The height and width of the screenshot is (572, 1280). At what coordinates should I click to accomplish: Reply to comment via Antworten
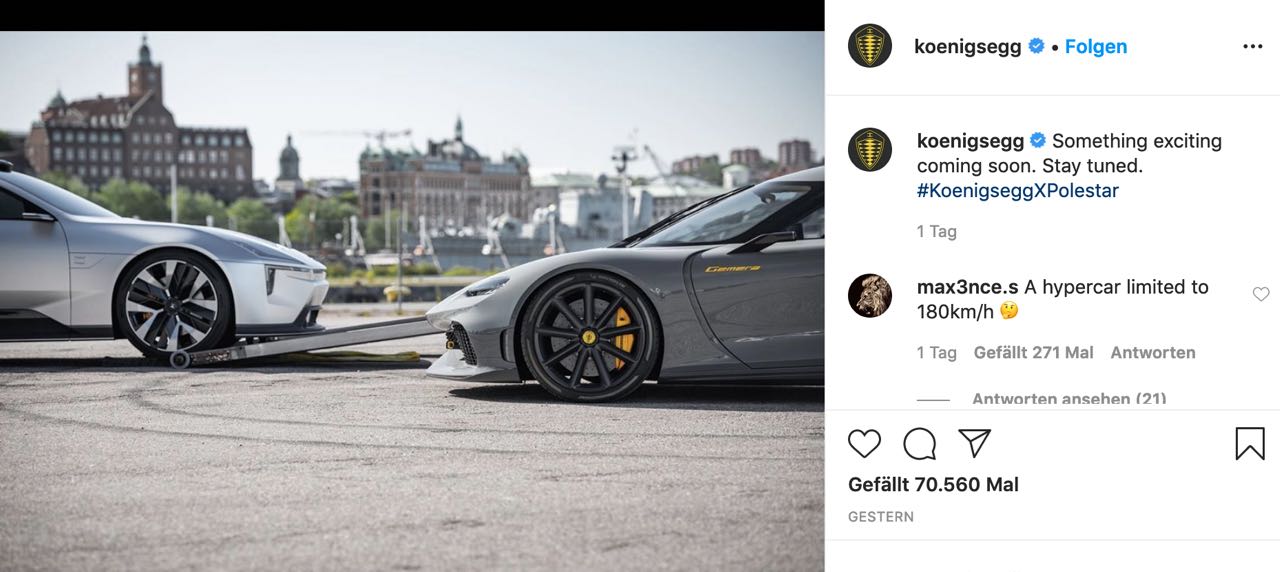(1153, 352)
